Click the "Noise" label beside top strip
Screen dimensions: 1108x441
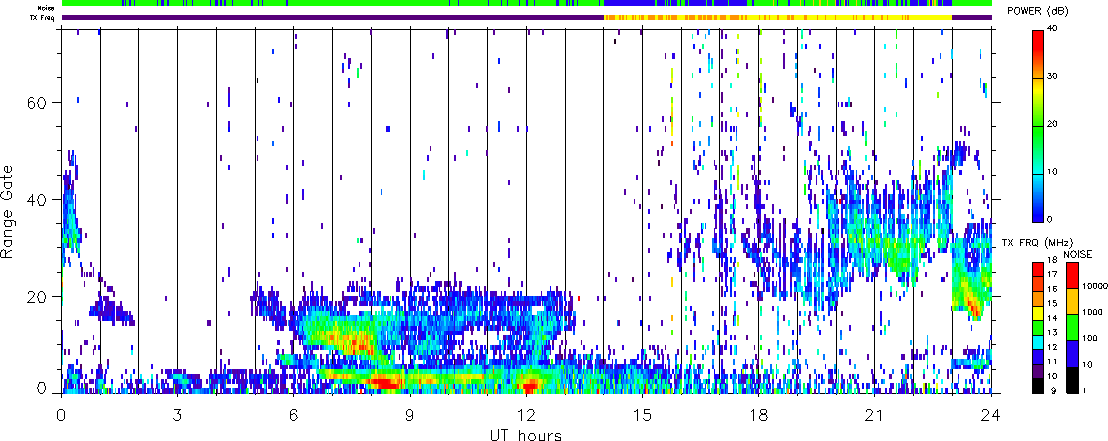point(47,9)
